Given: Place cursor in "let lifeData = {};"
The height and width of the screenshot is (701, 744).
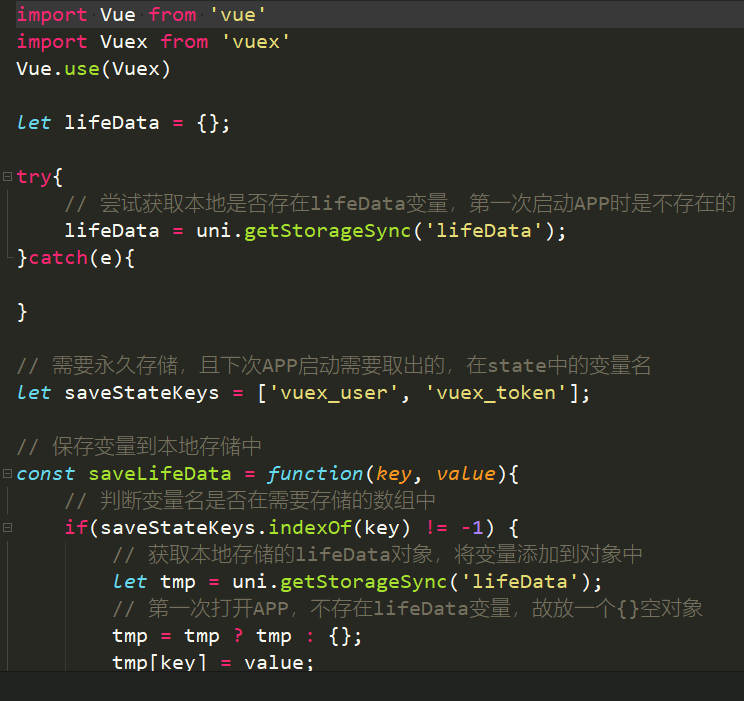Looking at the screenshot, I should [x=123, y=123].
